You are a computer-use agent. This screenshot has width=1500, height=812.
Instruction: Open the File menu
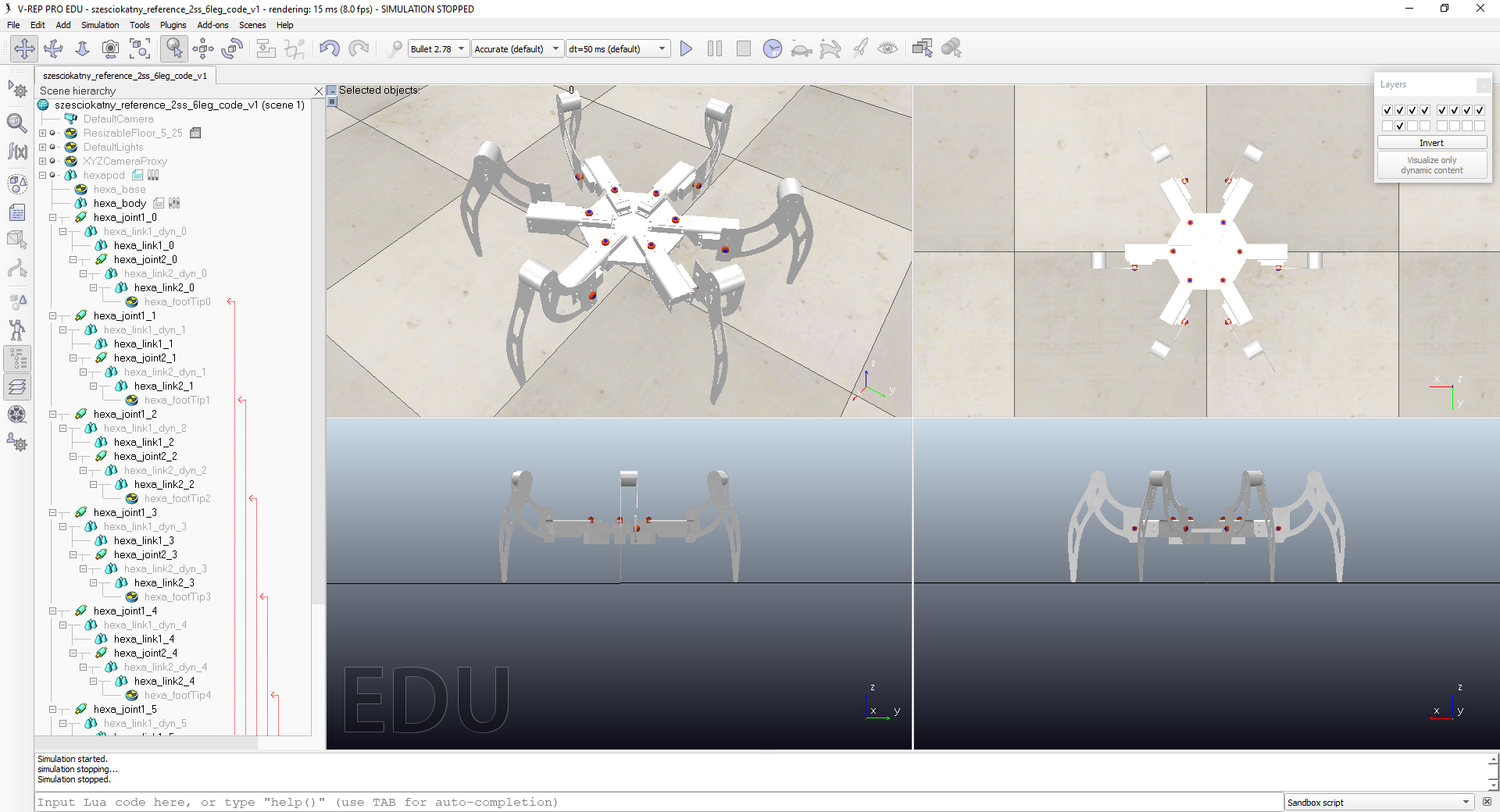(x=13, y=25)
